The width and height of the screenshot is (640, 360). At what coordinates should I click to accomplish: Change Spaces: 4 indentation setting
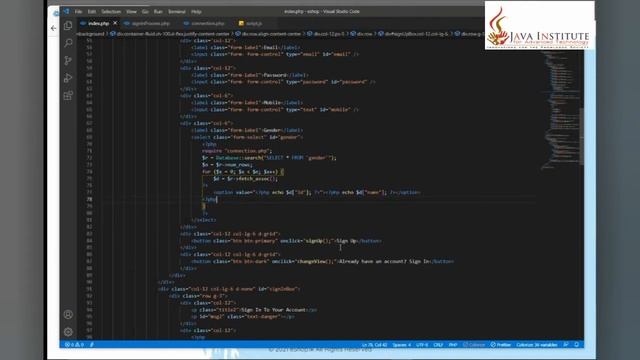point(402,345)
